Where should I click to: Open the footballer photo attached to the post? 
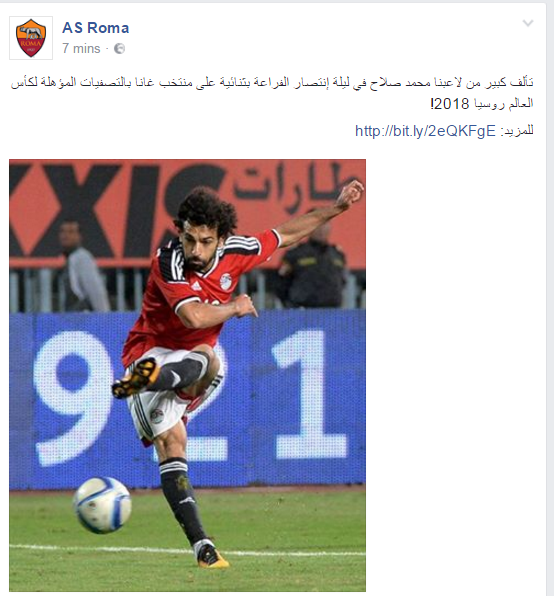click(x=187, y=375)
